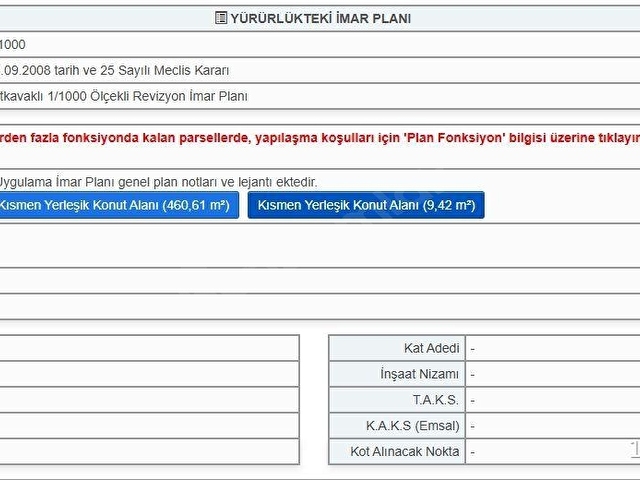This screenshot has width=640, height=480.
Task: Click the K.A.K.S (Emsal) value cell
Action: pyautogui.click(x=553, y=426)
